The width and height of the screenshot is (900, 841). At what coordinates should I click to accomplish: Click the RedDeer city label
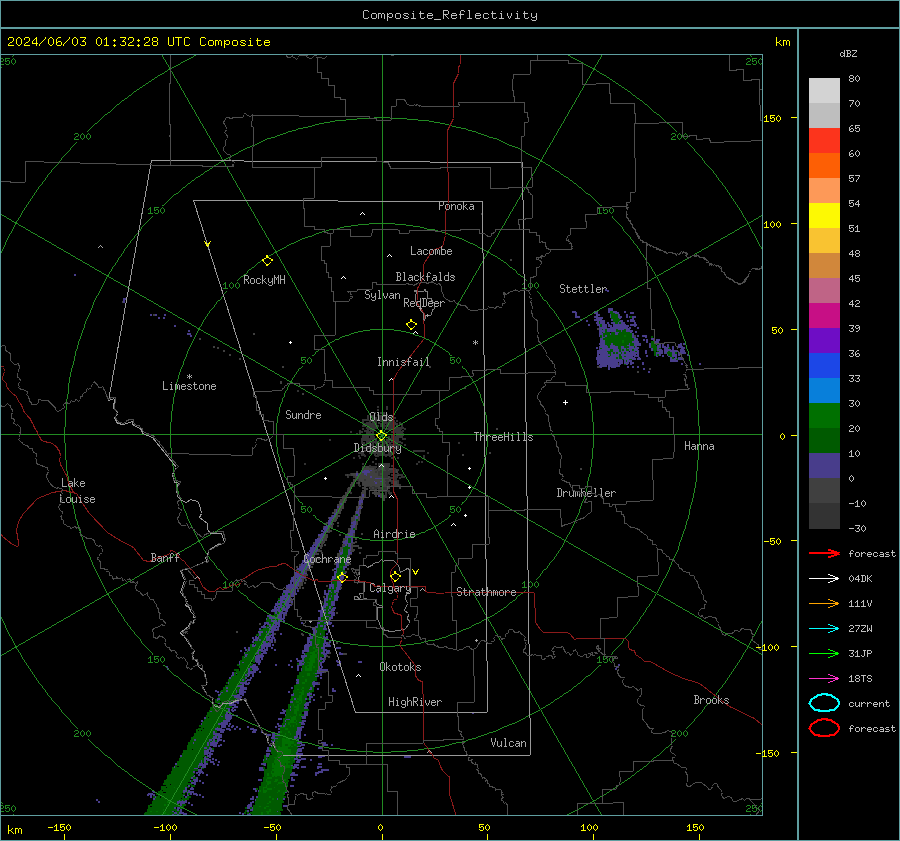click(x=424, y=303)
